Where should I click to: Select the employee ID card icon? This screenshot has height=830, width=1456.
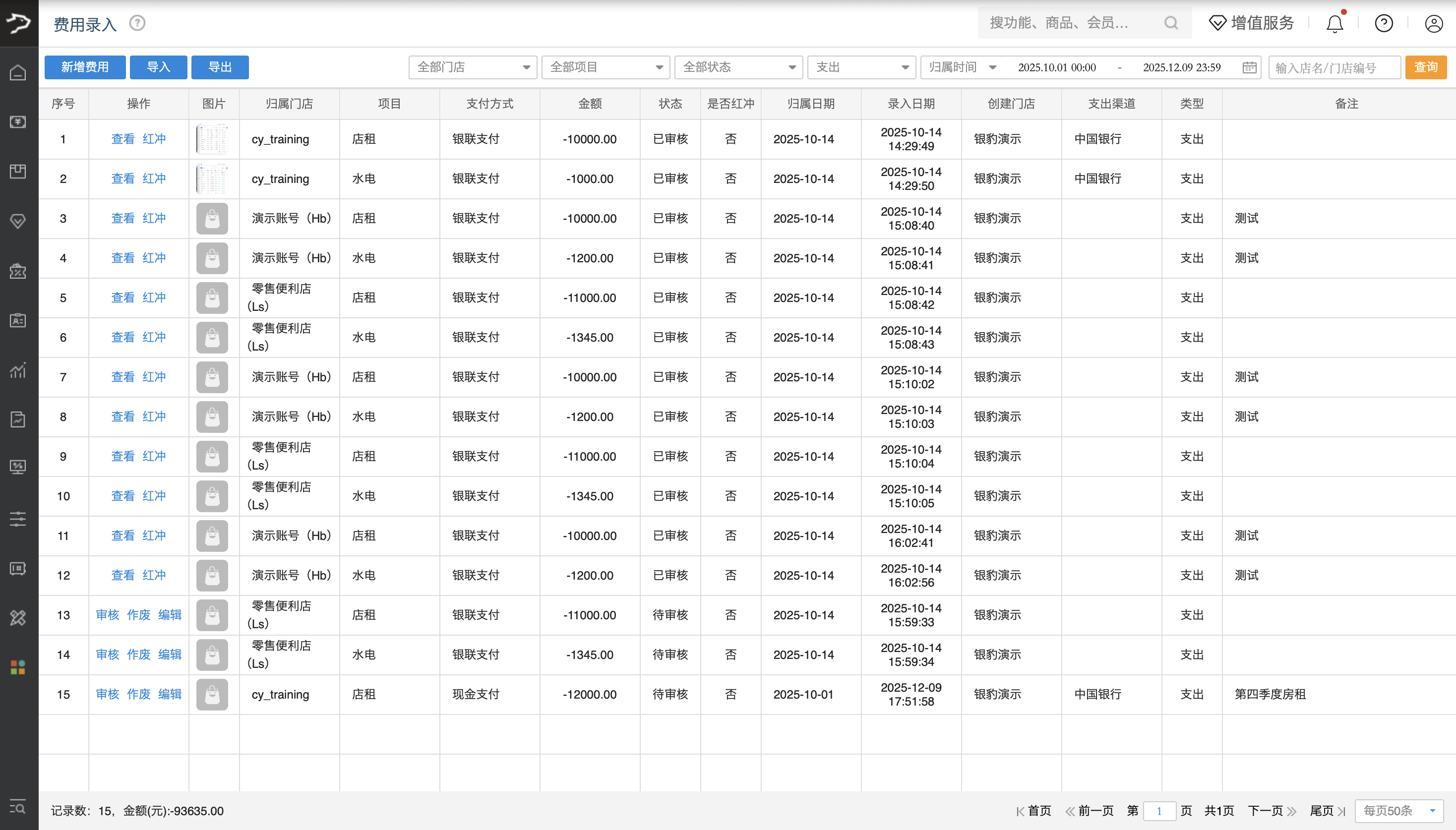pos(18,320)
